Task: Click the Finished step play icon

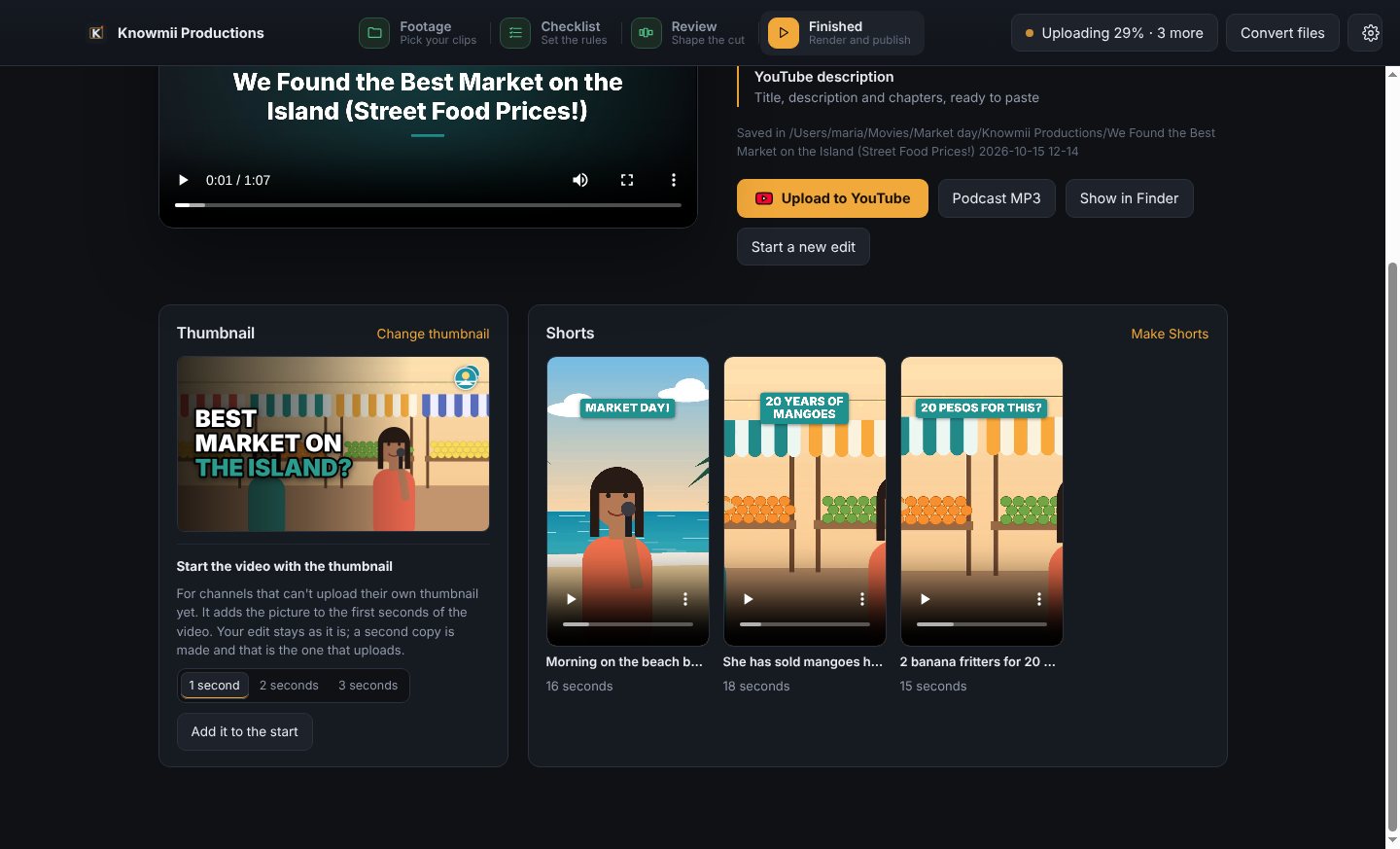Action: click(784, 33)
